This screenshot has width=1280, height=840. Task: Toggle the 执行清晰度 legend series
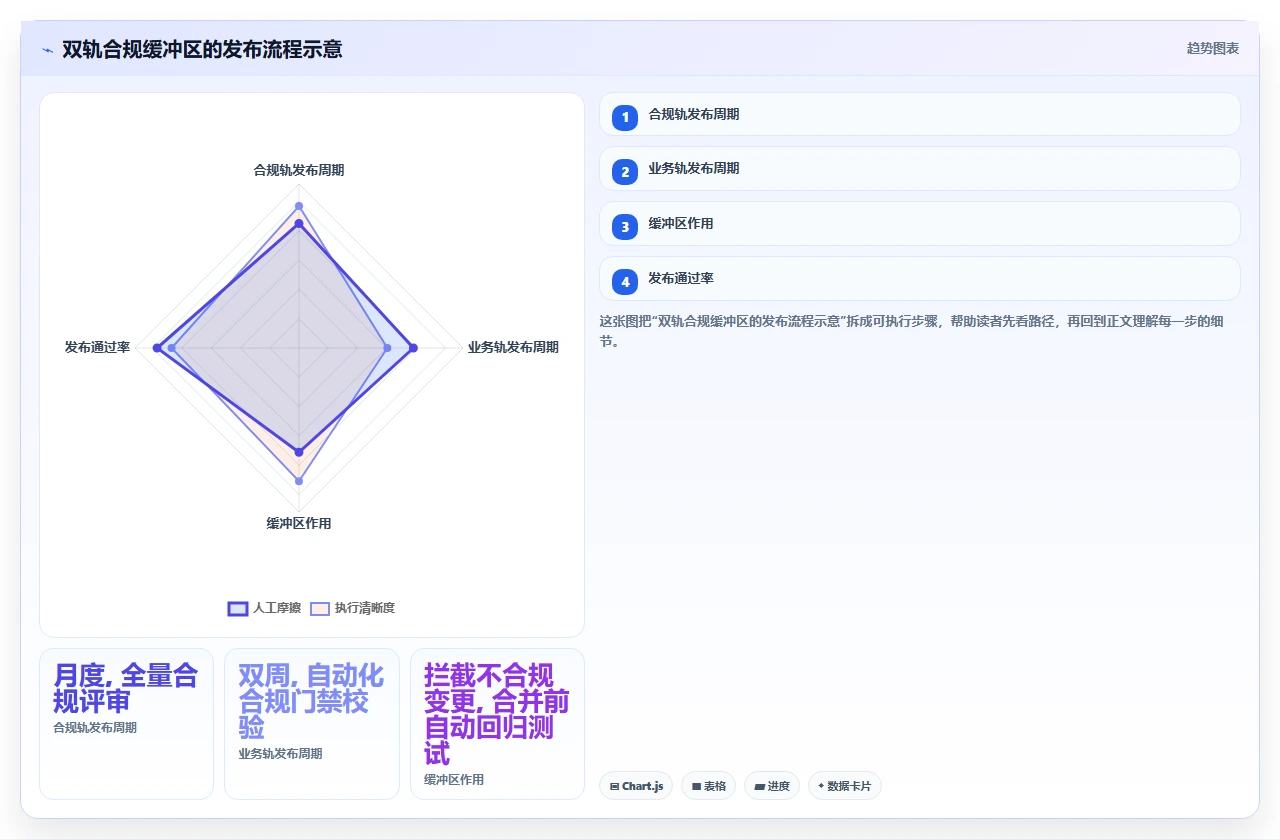(352, 608)
